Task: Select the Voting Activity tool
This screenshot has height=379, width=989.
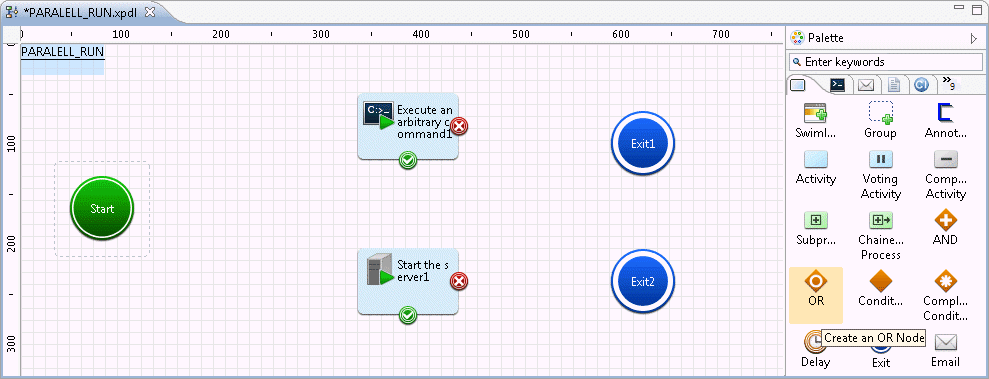Action: click(x=881, y=175)
